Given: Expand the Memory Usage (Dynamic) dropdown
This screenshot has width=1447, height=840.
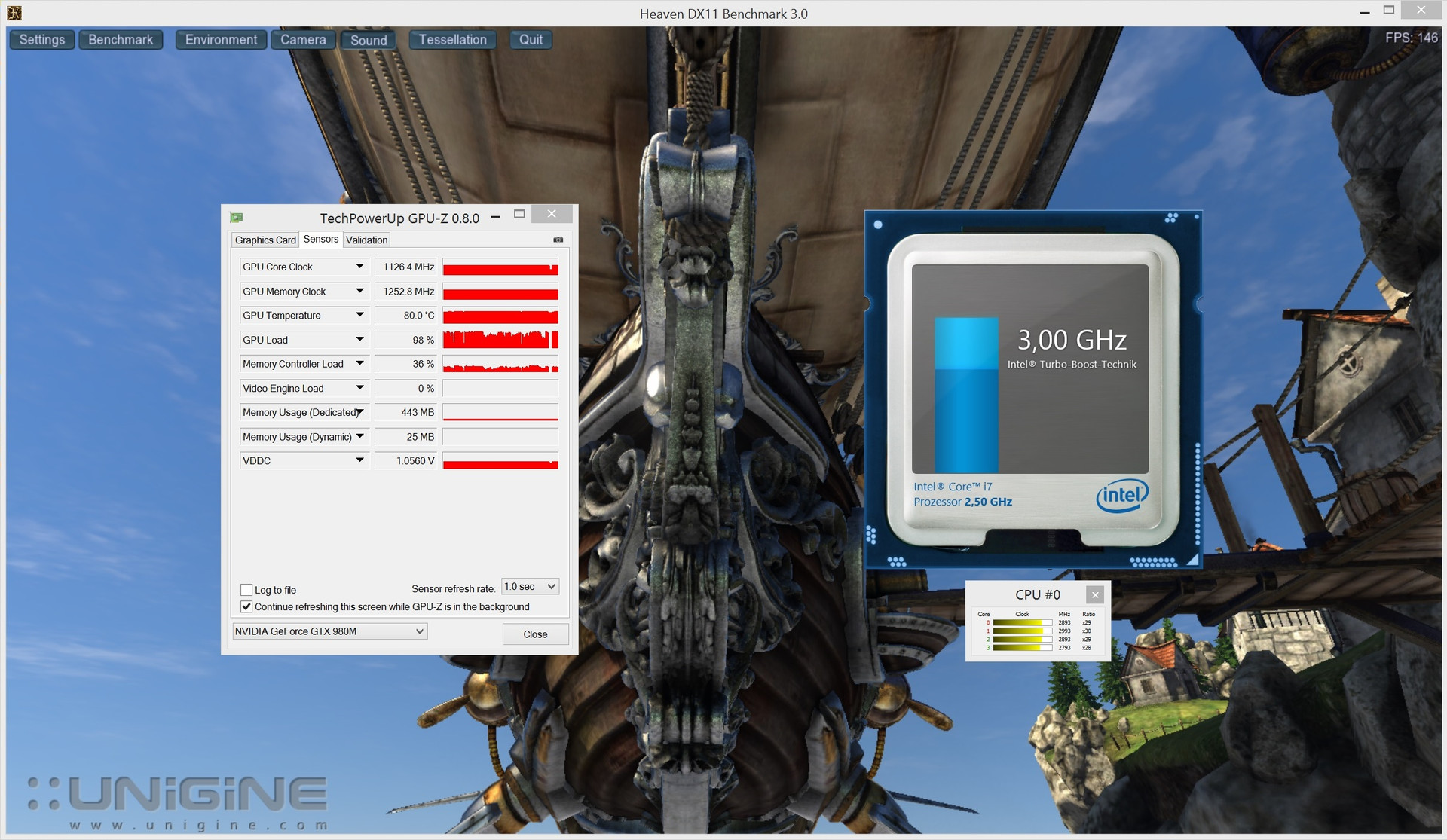Looking at the screenshot, I should (x=359, y=436).
